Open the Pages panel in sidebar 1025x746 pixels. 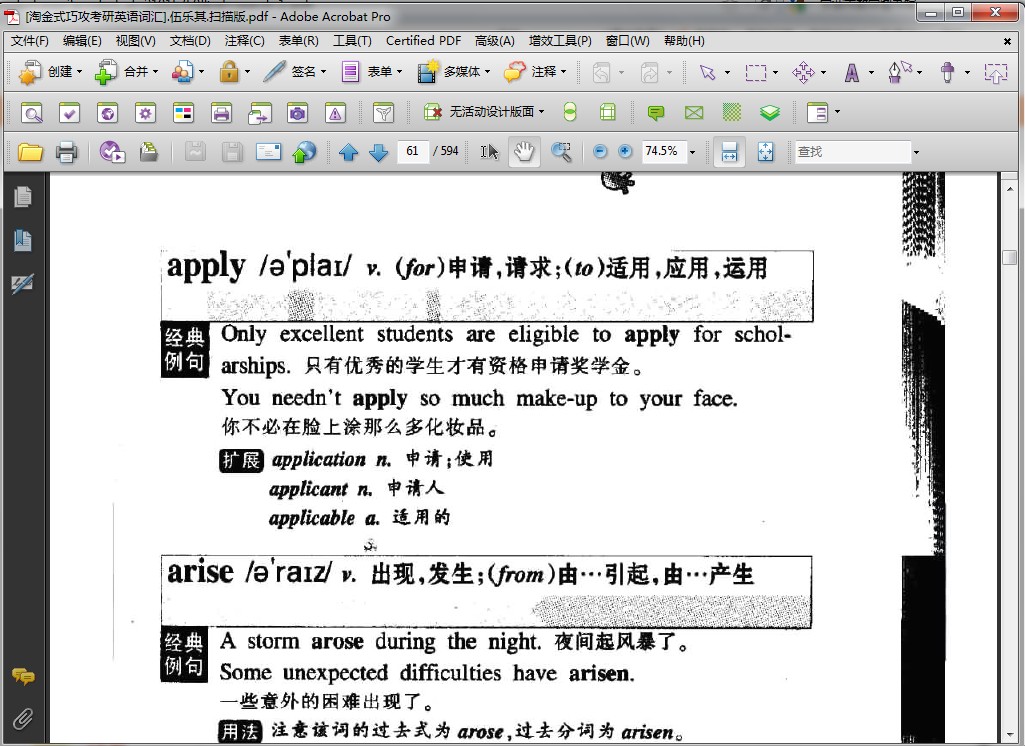coord(23,196)
